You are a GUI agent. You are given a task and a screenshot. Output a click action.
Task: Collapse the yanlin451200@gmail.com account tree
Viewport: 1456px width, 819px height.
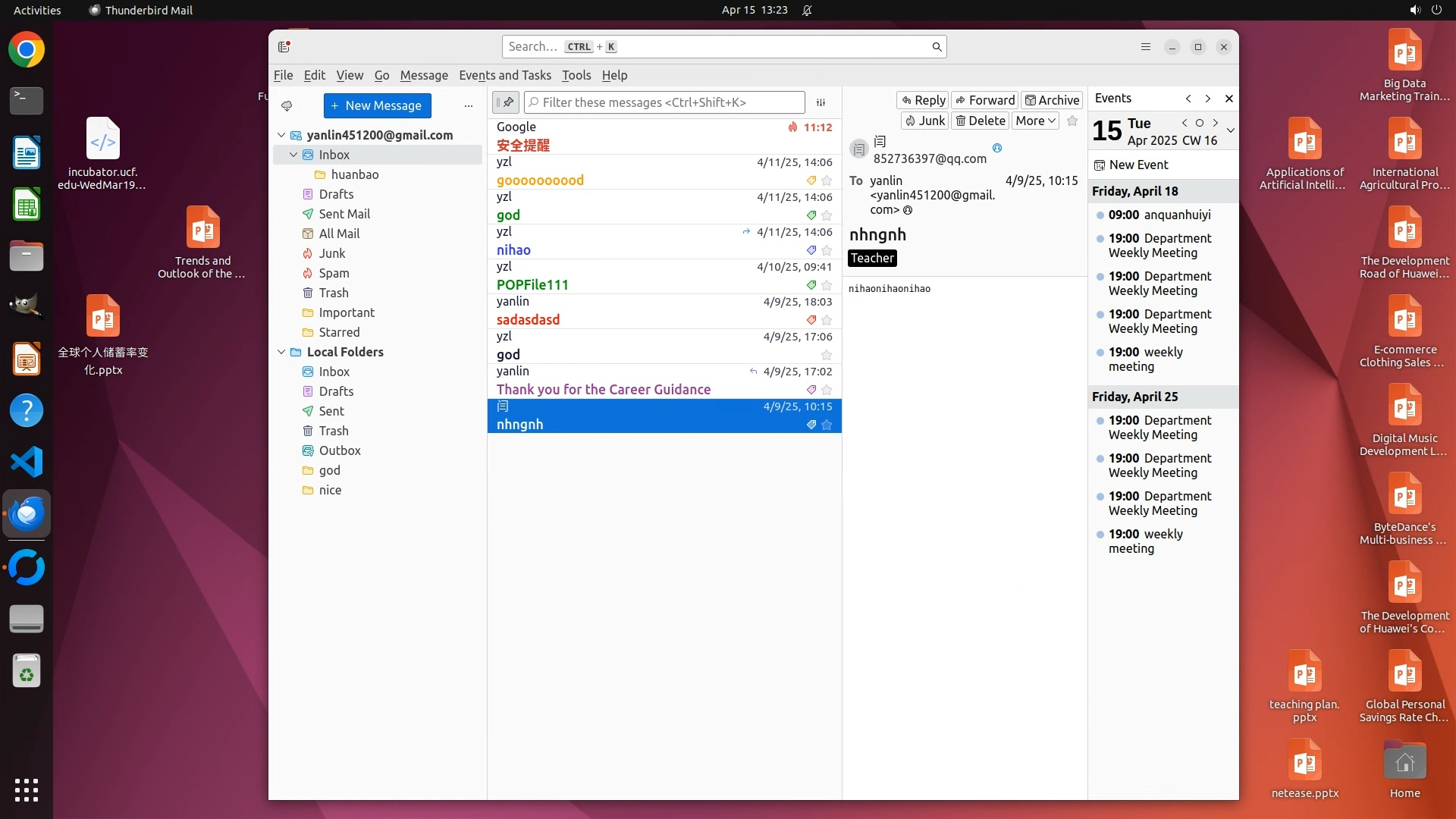[281, 135]
